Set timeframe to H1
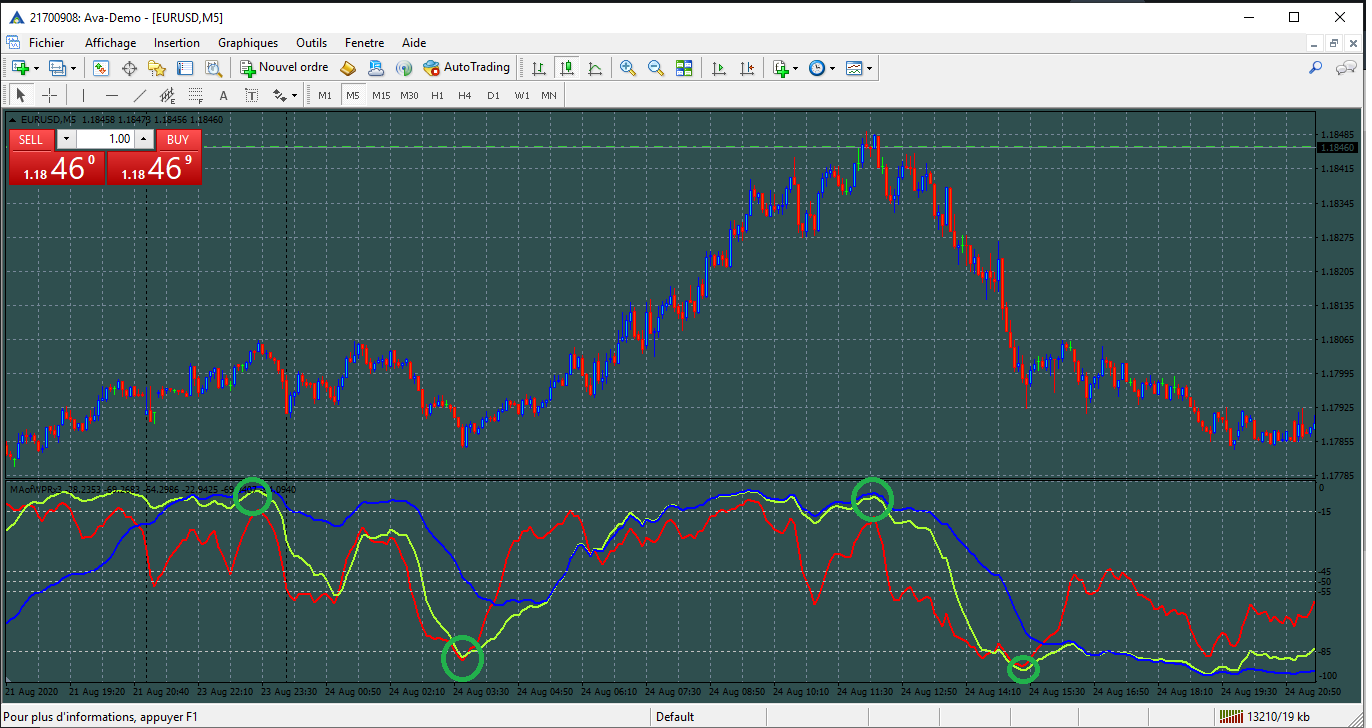The image size is (1372, 728). pos(437,95)
